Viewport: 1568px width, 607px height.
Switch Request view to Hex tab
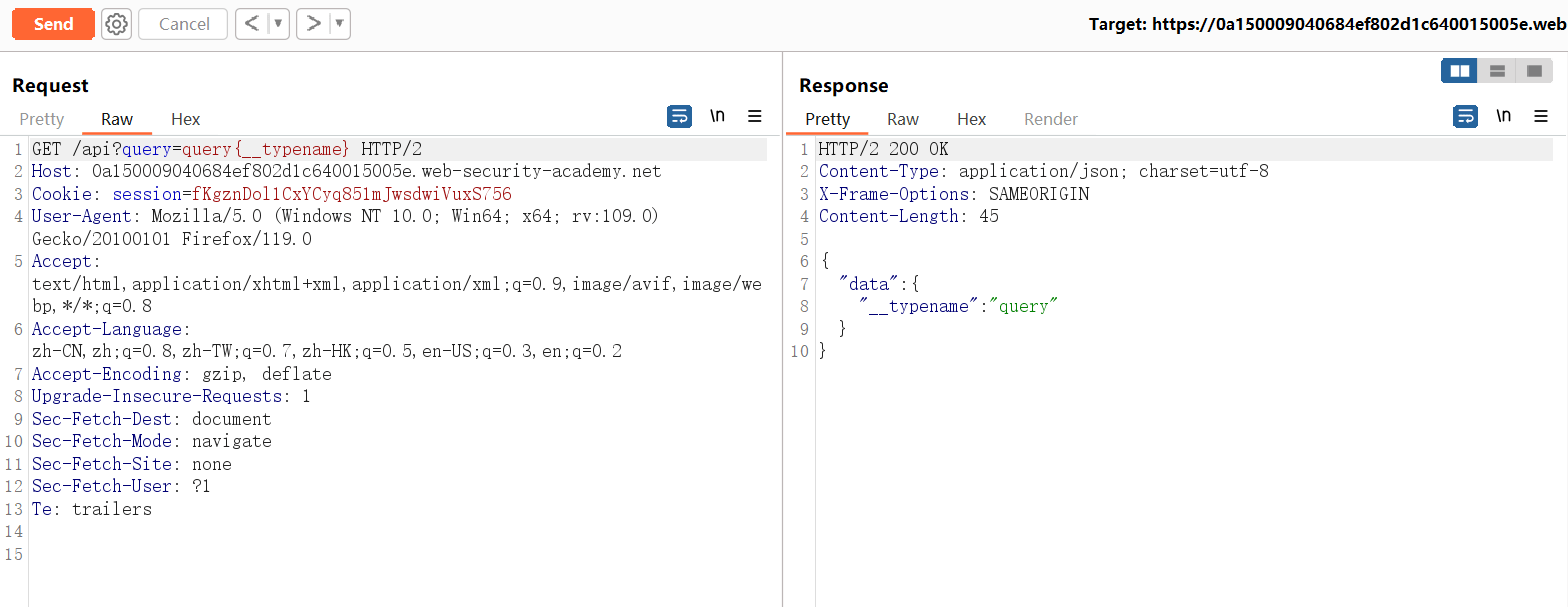[185, 119]
